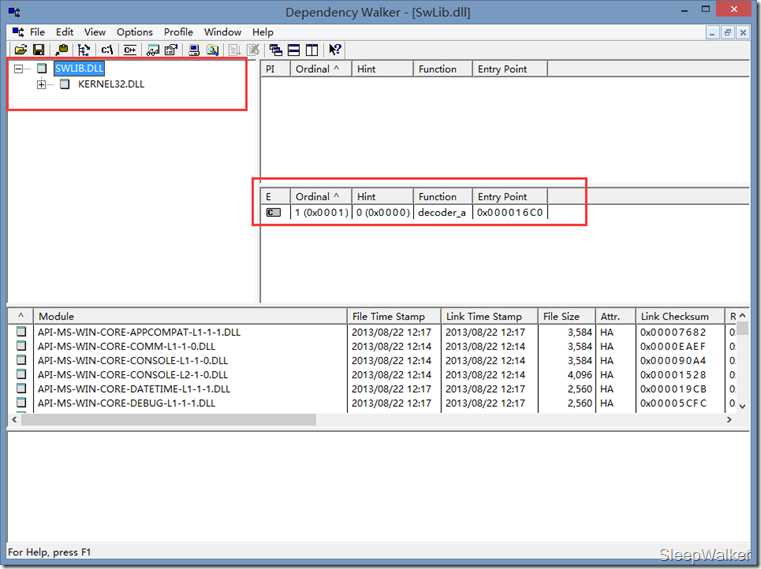This screenshot has width=761, height=569.
Task: Sort module list by Link Checksum header
Action: pyautogui.click(x=679, y=316)
